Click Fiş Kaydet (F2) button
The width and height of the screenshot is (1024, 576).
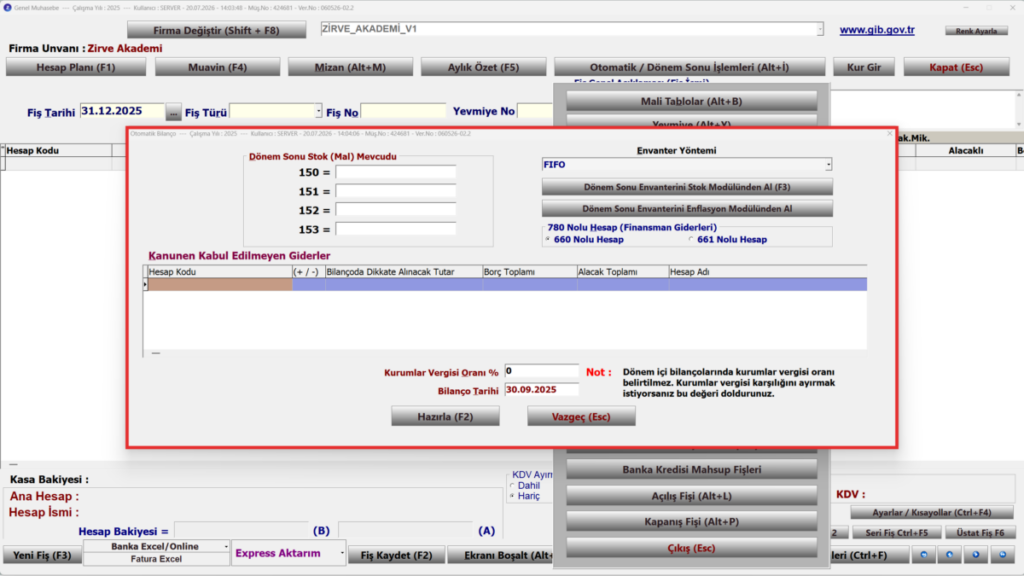pyautogui.click(x=396, y=555)
